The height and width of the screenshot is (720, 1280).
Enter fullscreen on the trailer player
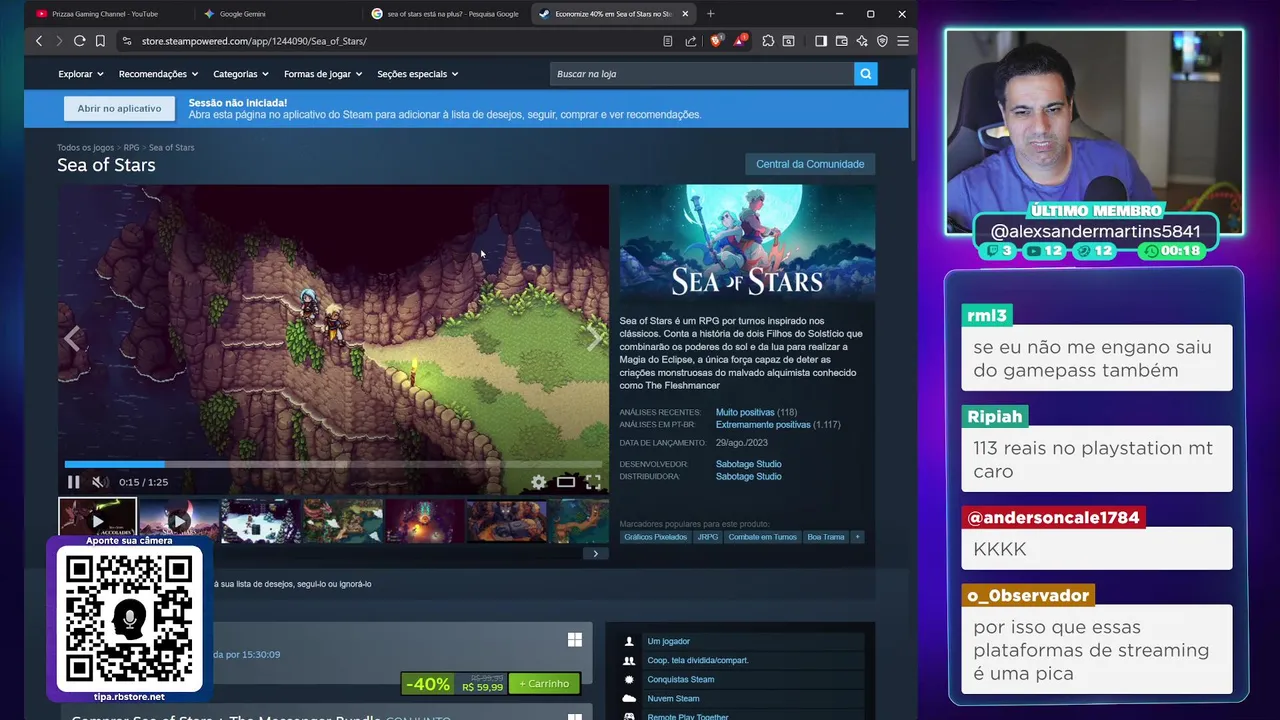point(593,482)
